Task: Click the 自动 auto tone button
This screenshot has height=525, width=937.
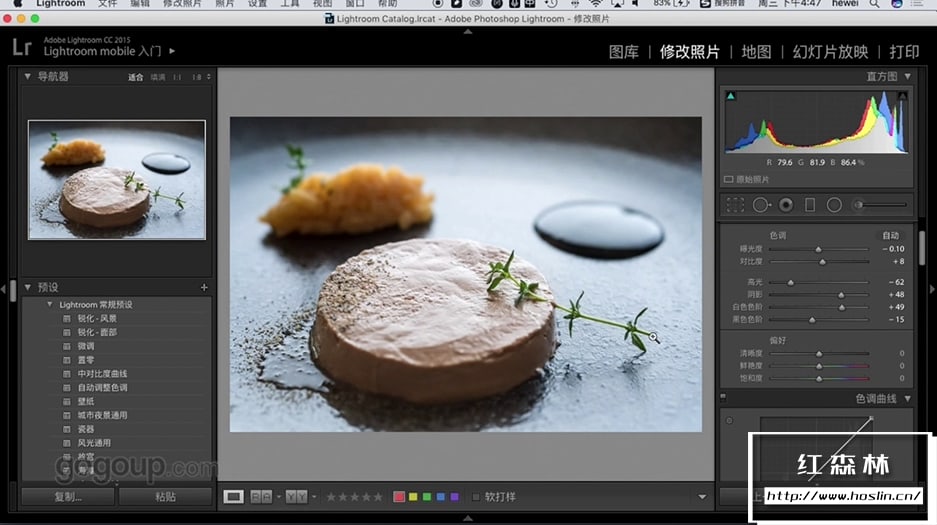Action: click(890, 235)
